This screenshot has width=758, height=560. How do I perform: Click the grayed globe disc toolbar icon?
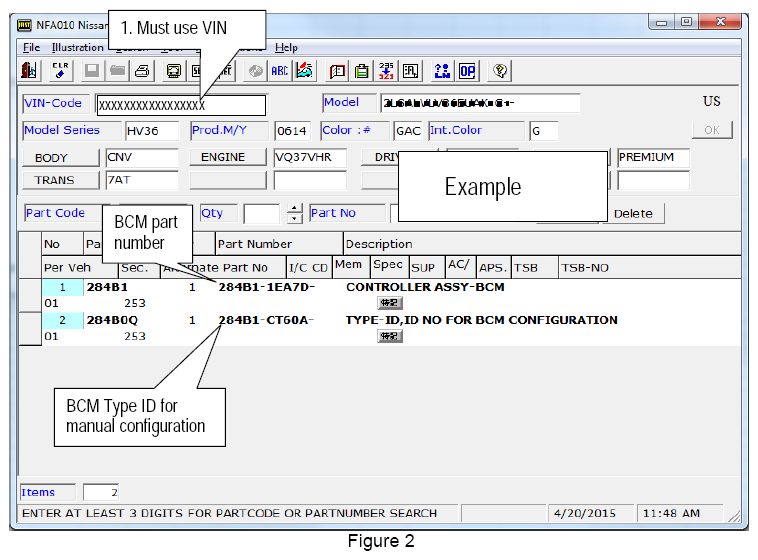(x=255, y=71)
